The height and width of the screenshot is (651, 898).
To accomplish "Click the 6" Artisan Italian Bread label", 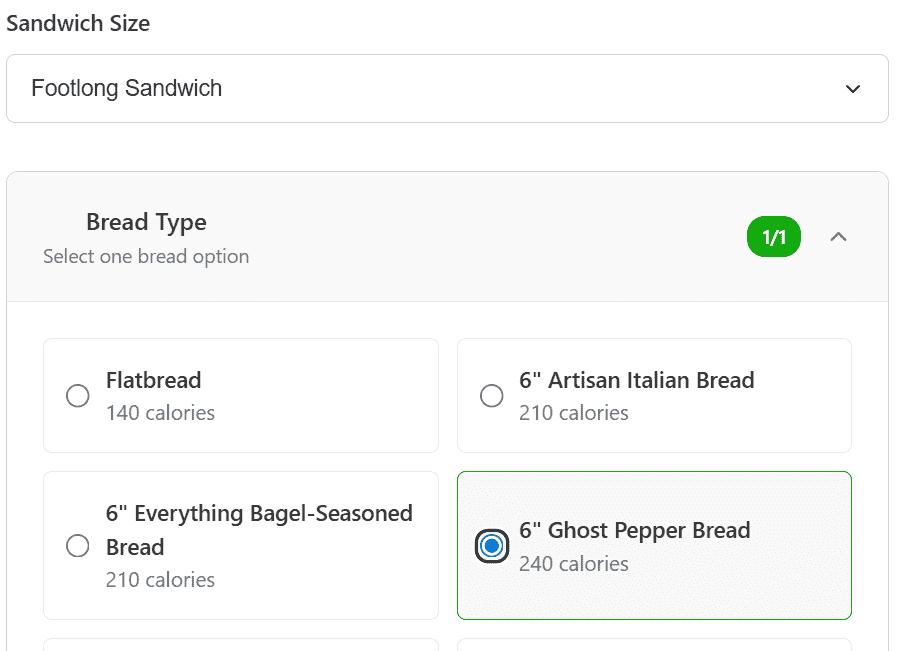I will coord(636,380).
